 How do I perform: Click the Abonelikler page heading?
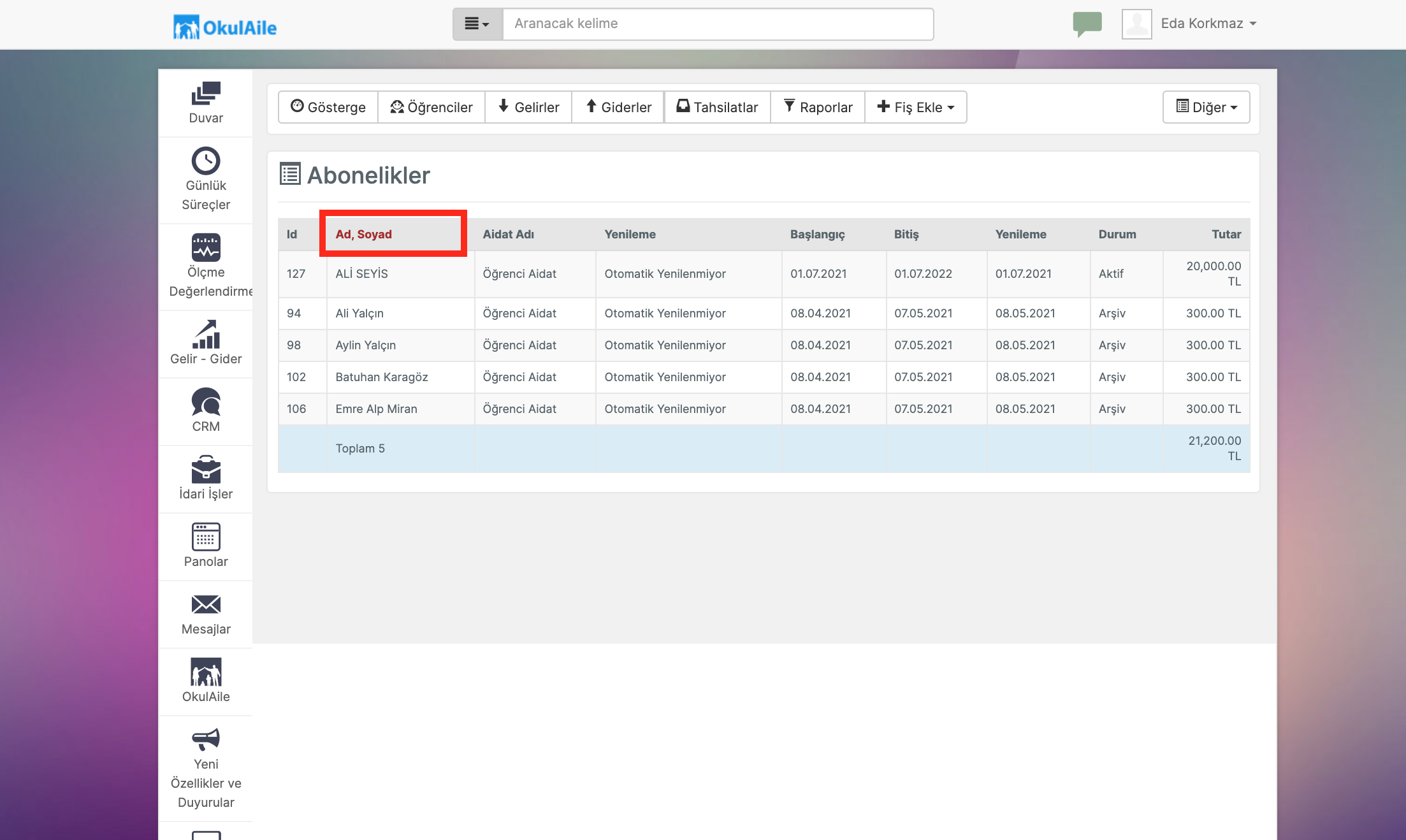pos(368,175)
